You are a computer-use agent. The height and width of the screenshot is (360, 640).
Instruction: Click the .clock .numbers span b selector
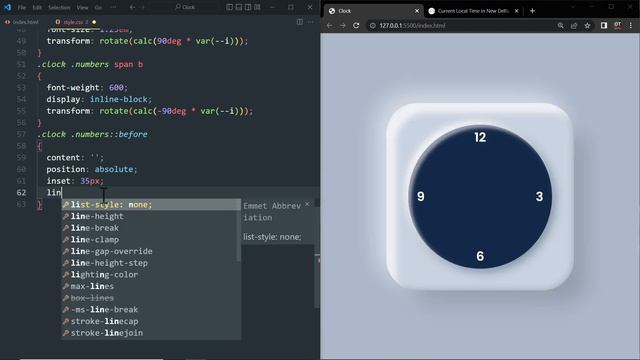click(x=90, y=64)
